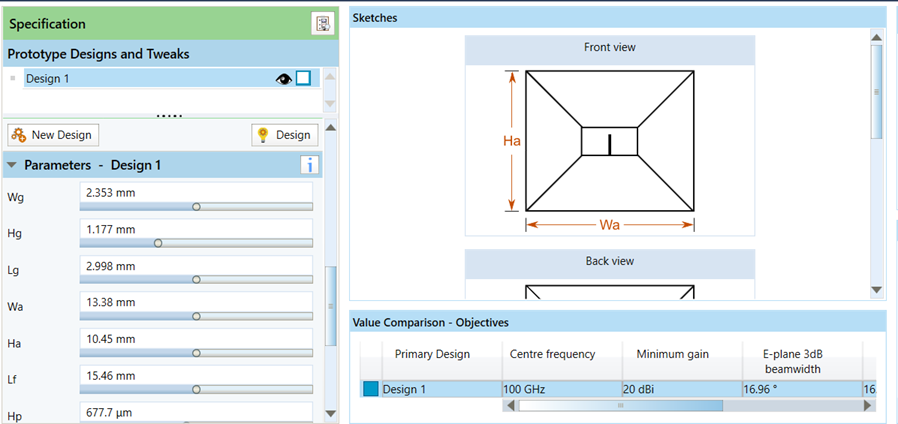Click the objectives table scroll left arrow
The height and width of the screenshot is (424, 898).
pyautogui.click(x=510, y=406)
